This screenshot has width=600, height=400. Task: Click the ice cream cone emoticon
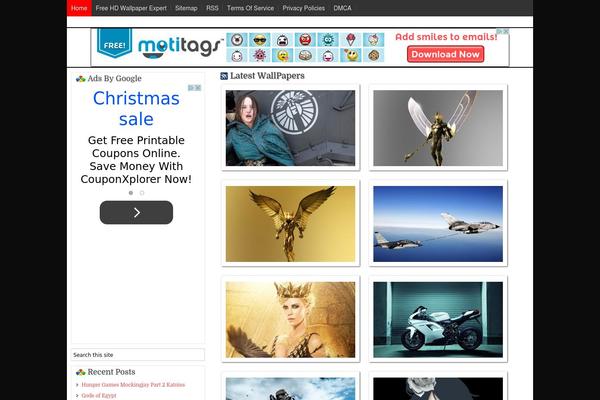pyautogui.click(x=351, y=40)
